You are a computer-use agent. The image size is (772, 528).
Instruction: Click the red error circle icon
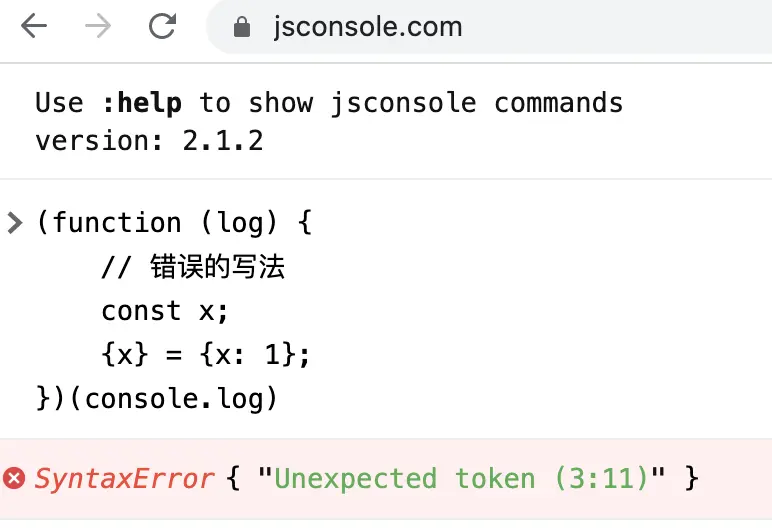pyautogui.click(x=14, y=478)
